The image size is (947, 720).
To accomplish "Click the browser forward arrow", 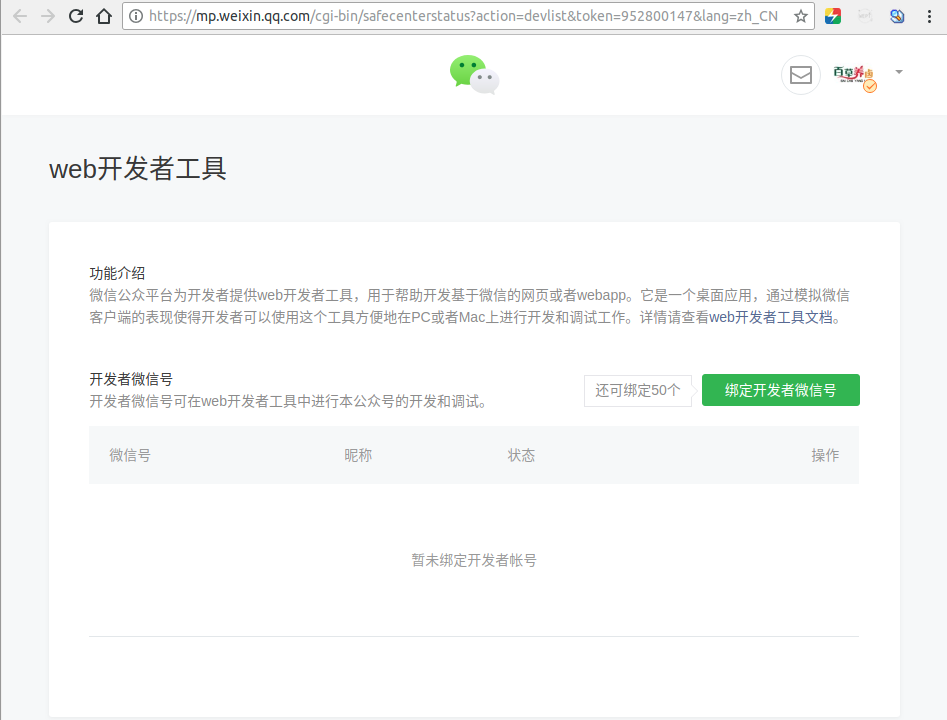I will [48, 16].
